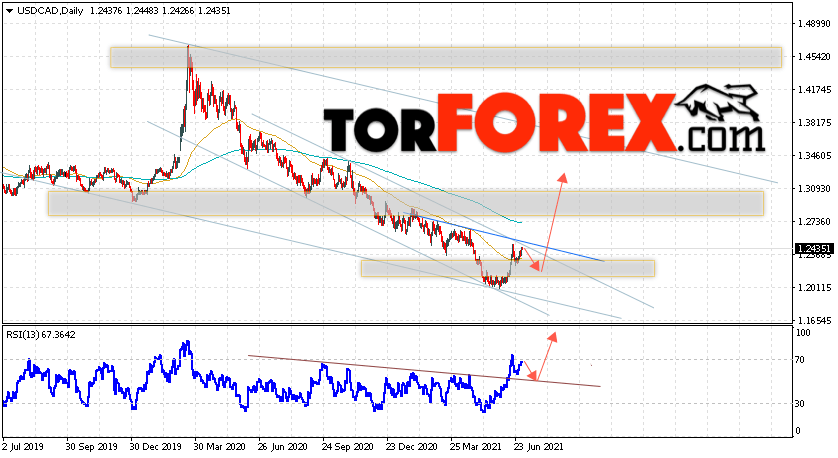Select price level 1.20115 on the scale

[x=814, y=288]
